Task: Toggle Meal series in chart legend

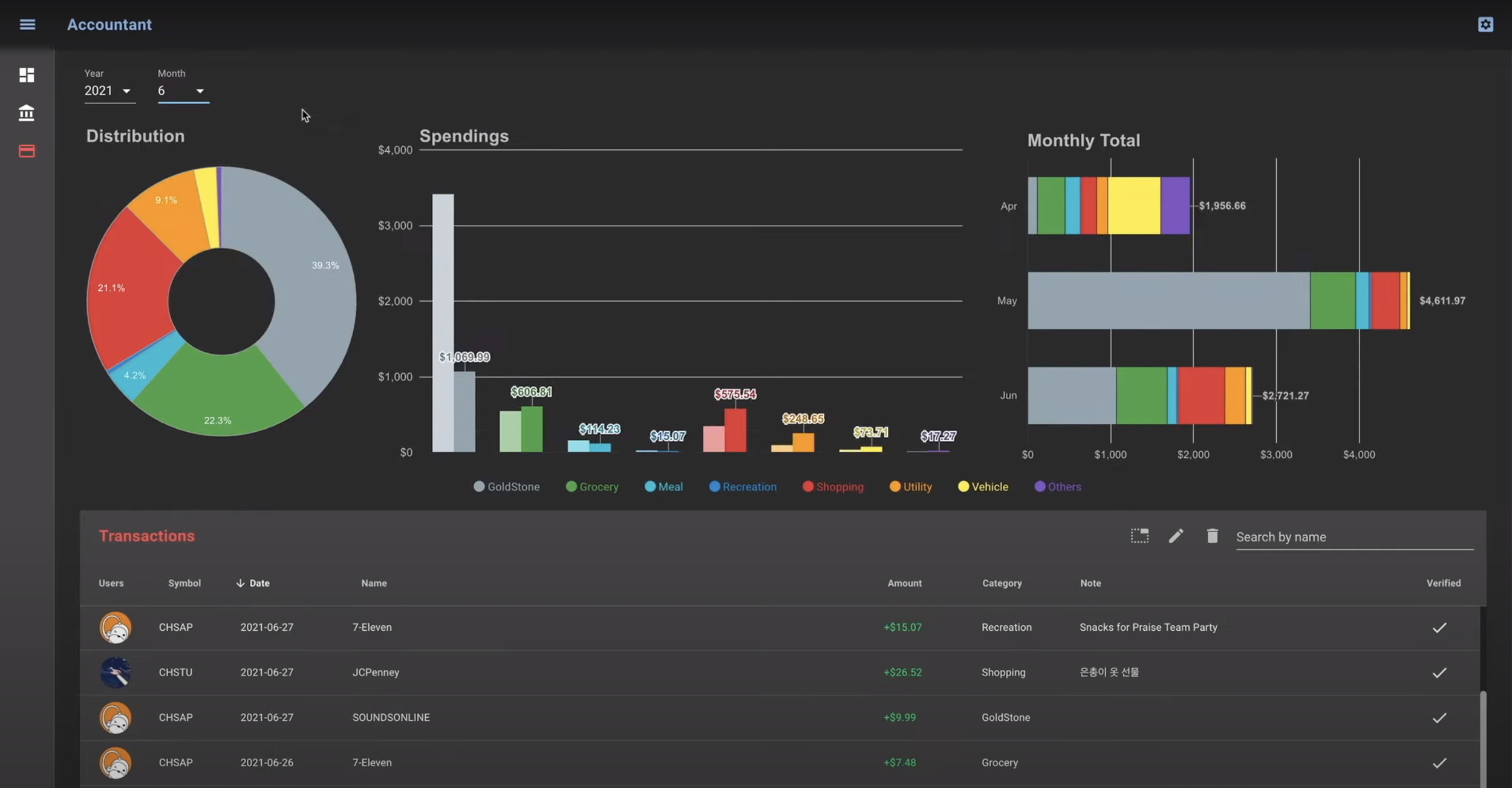Action: click(663, 487)
